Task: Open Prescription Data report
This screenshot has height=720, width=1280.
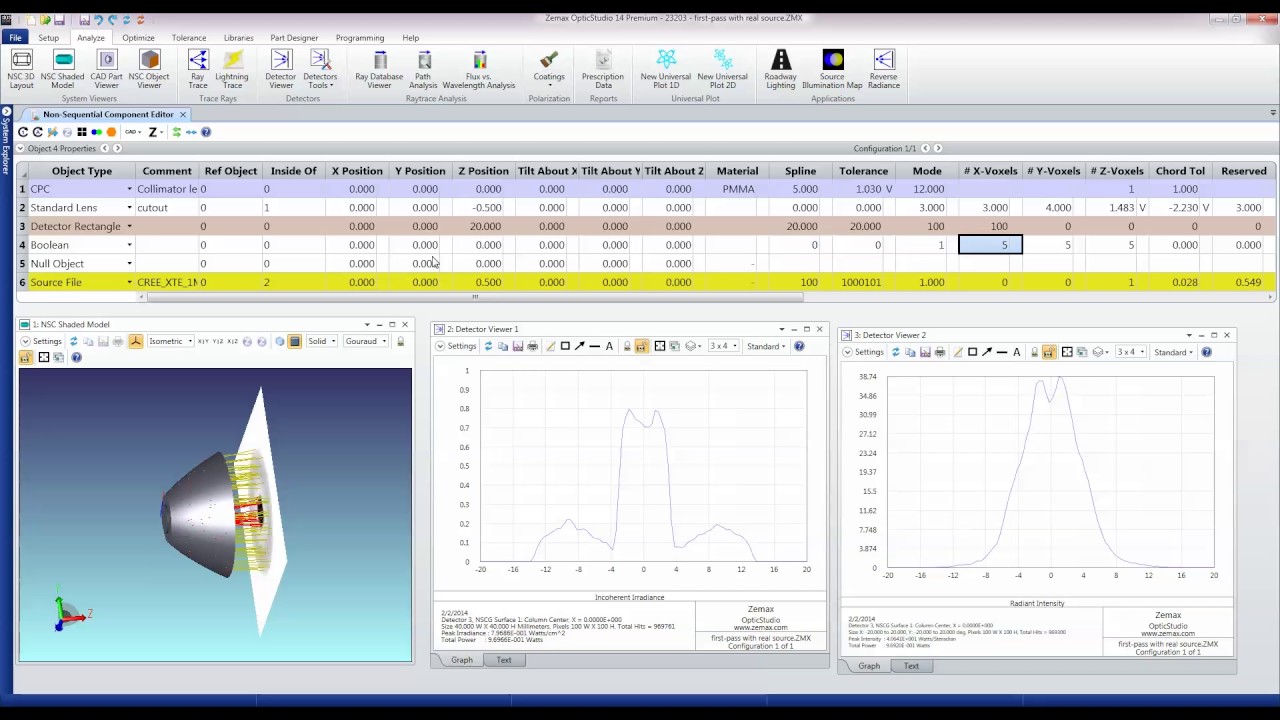Action: 603,69
